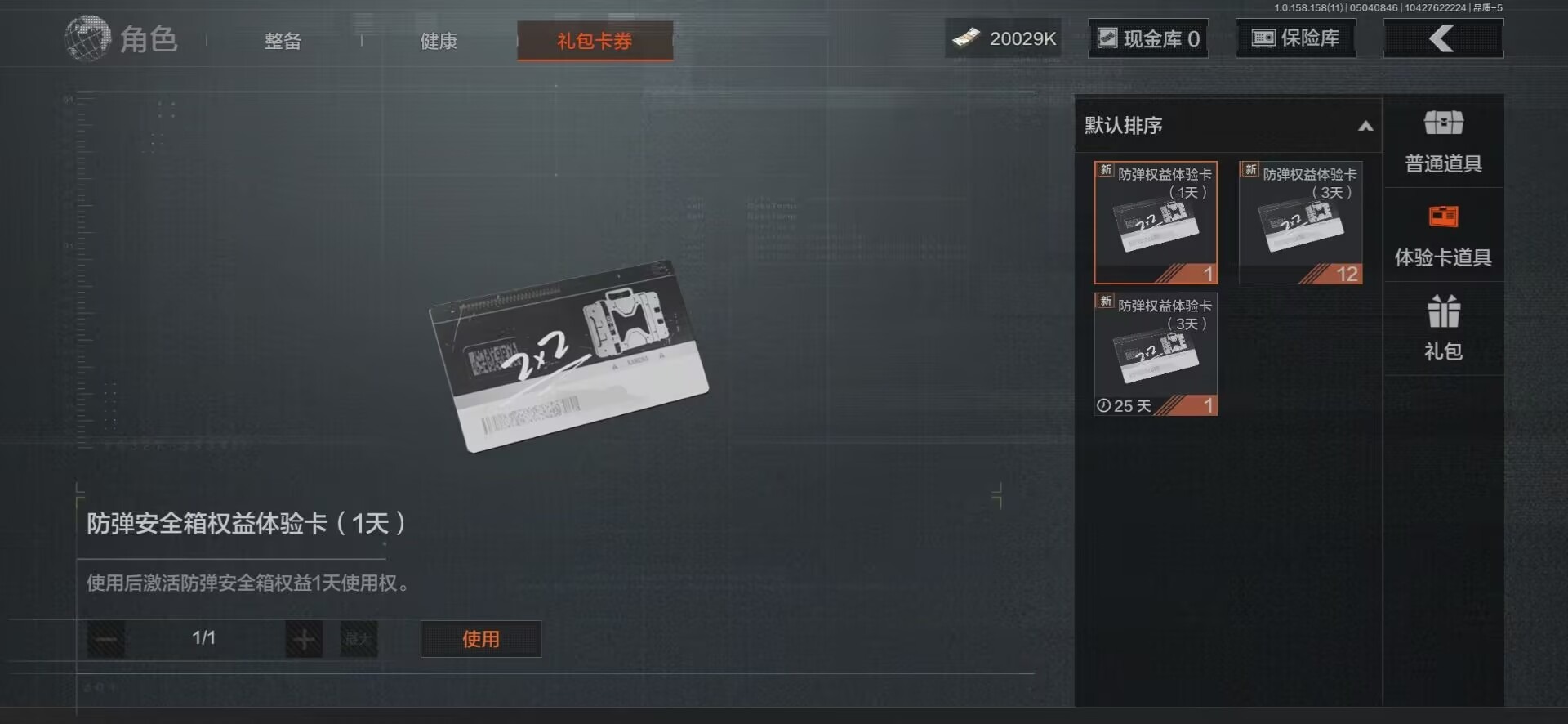Select the 体验卡道具 card icon
This screenshot has width=1568, height=724.
point(1443,217)
